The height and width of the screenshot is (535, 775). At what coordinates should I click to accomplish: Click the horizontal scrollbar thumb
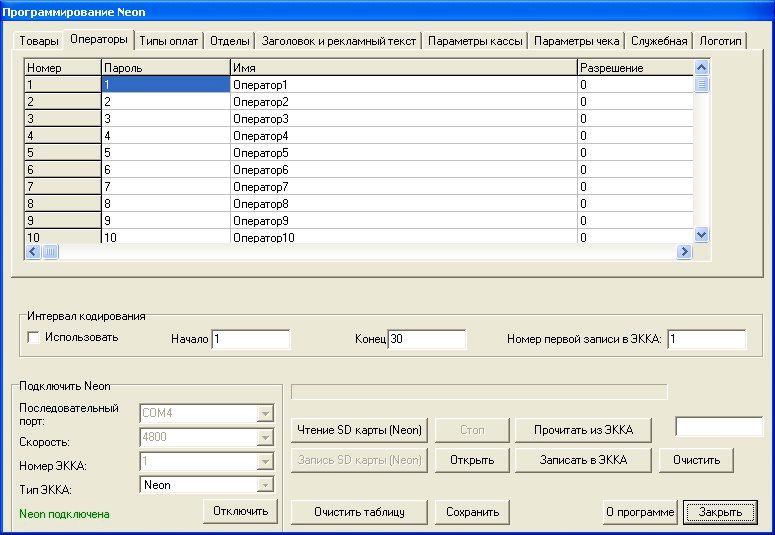coord(50,252)
